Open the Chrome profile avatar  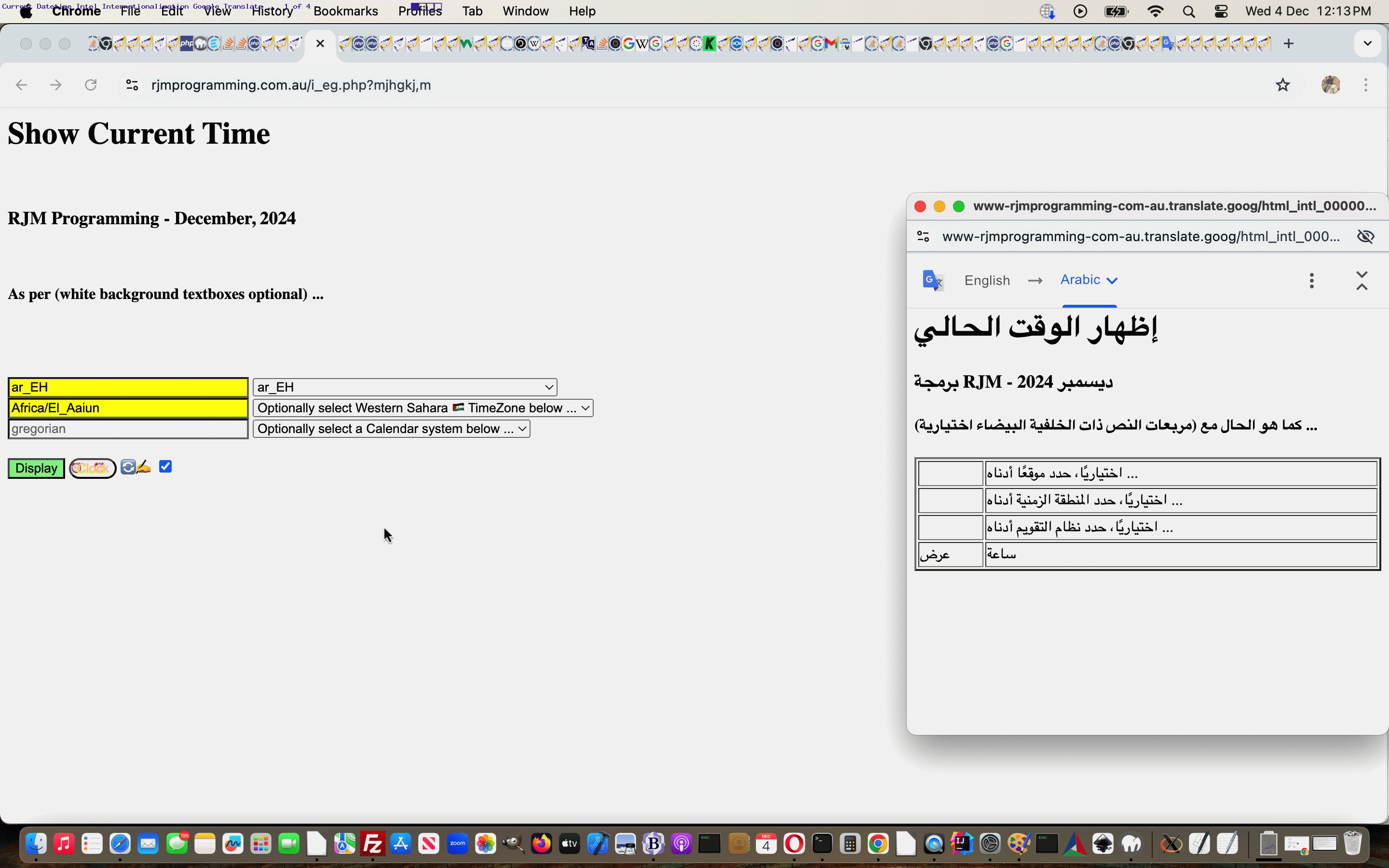1331,85
